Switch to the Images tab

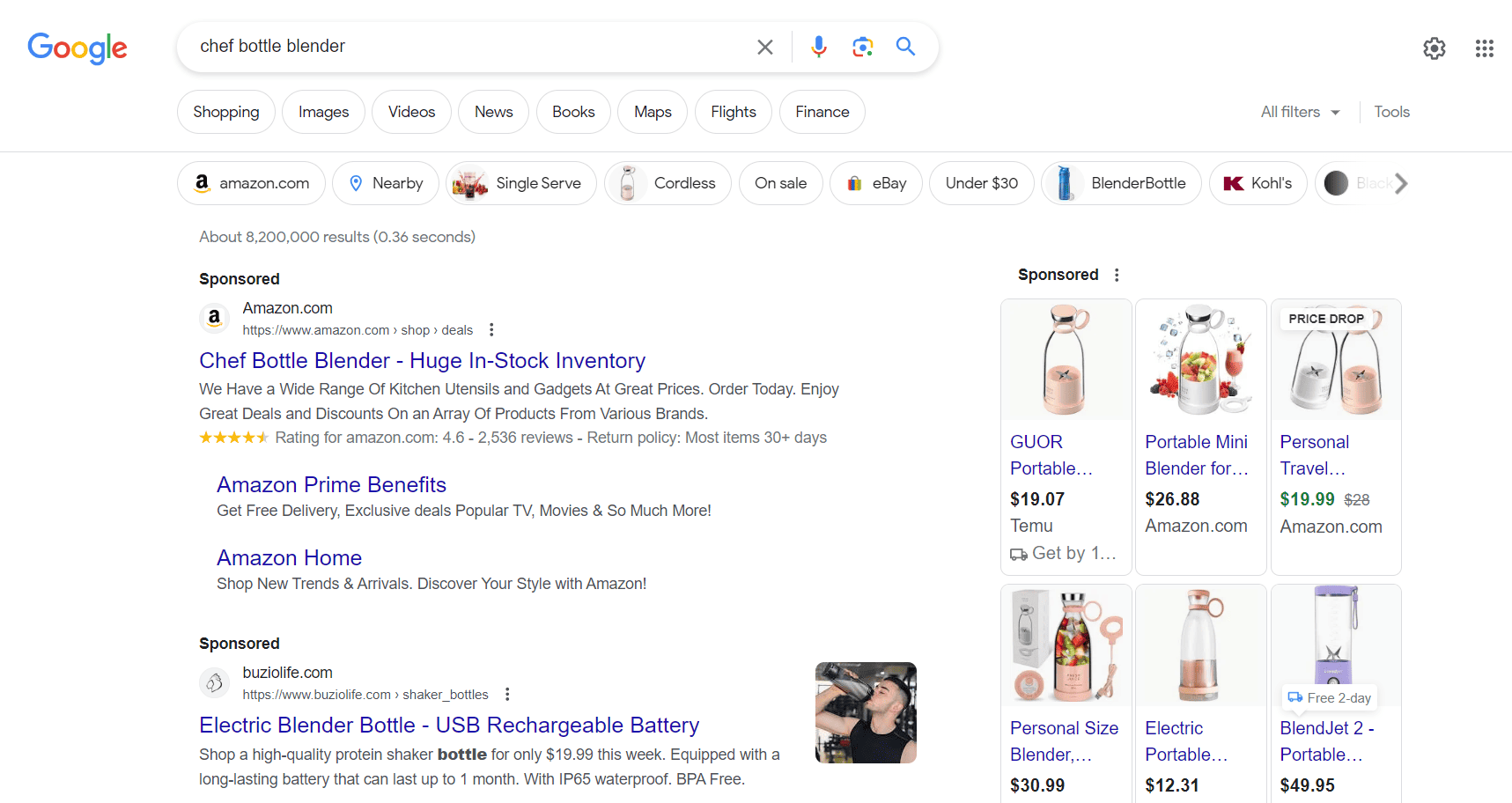323,112
